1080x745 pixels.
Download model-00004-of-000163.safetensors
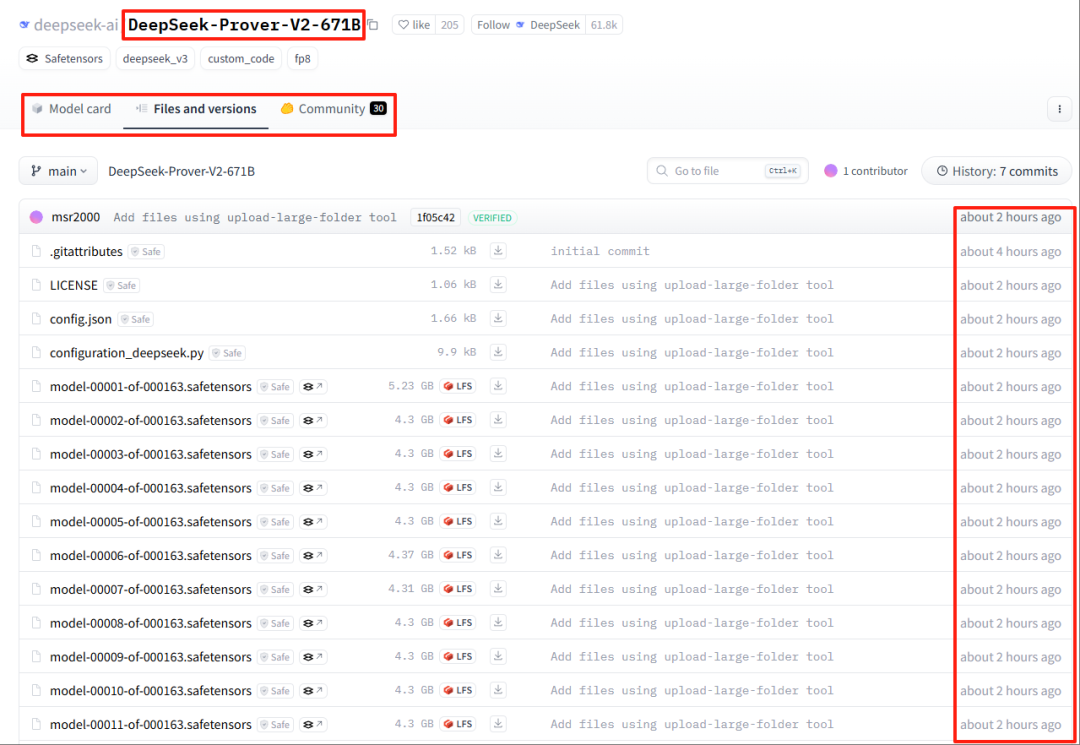pos(498,487)
